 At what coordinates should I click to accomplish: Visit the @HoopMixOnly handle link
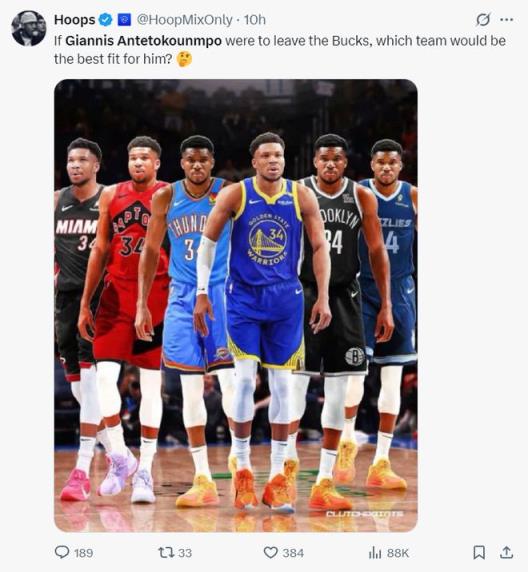[185, 20]
